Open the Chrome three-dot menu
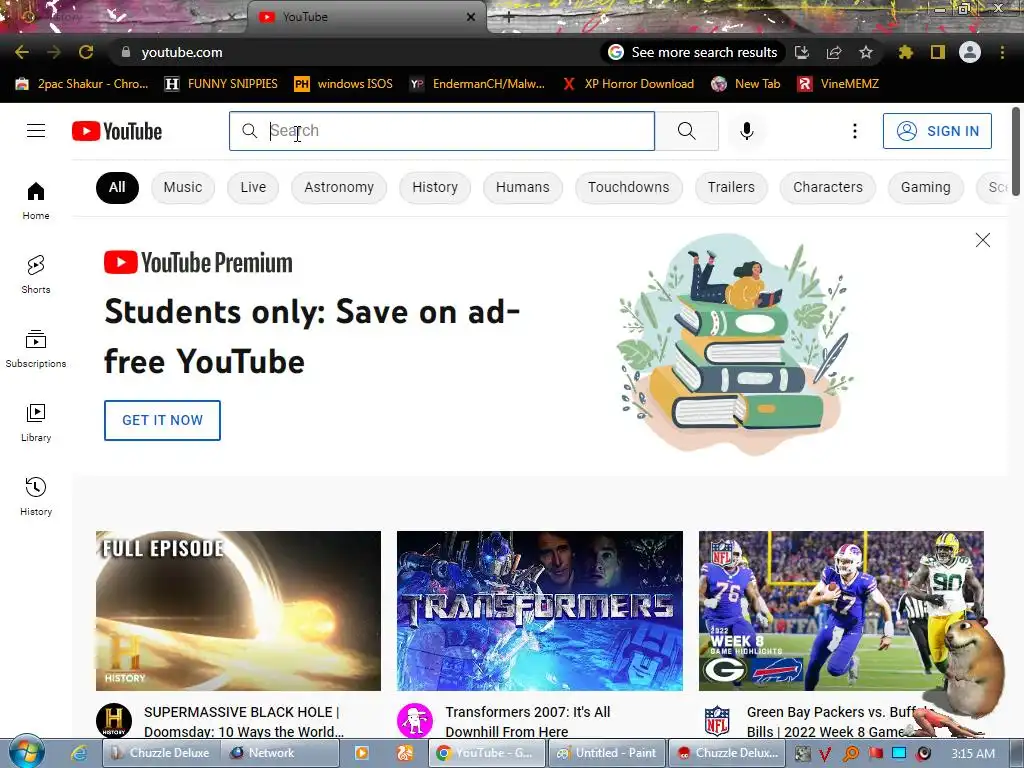1024x768 pixels. (x=1002, y=52)
